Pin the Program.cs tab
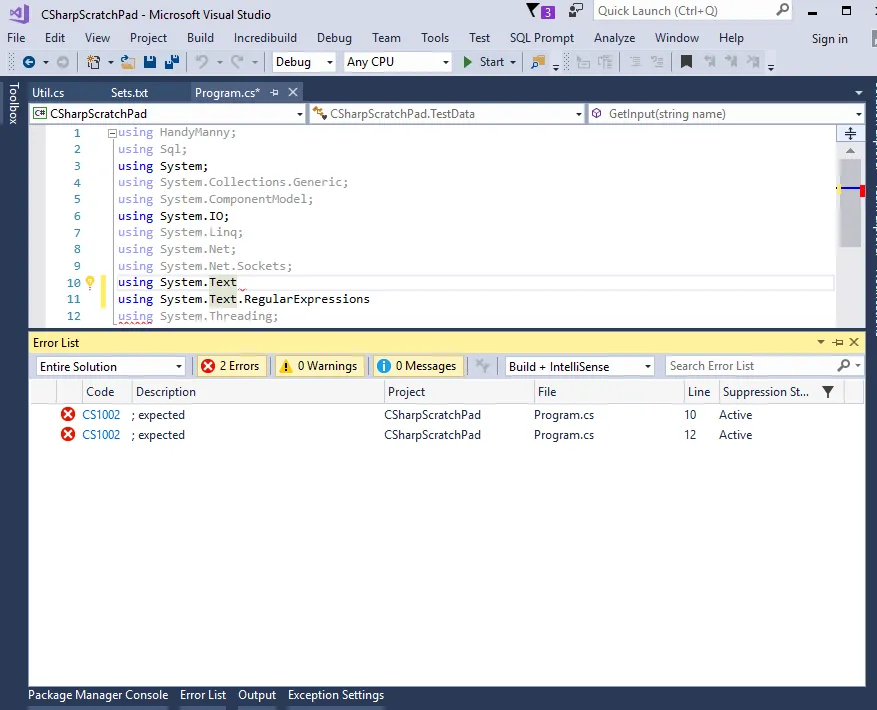 274,93
